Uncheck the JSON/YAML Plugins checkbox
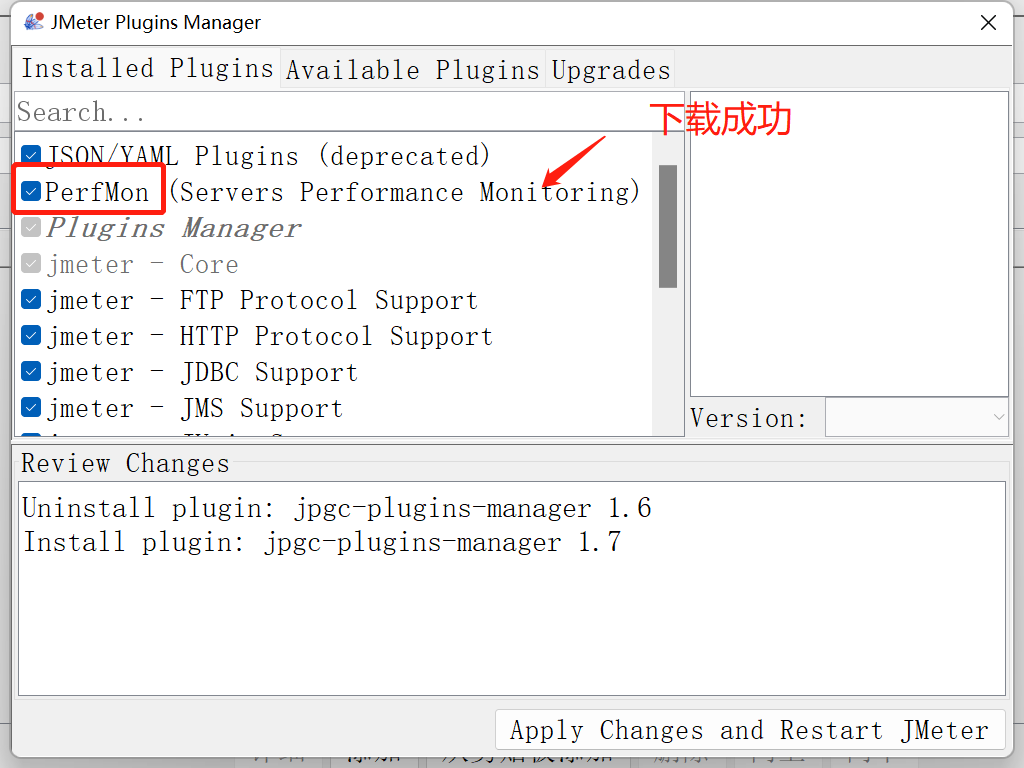This screenshot has width=1024, height=768. click(x=31, y=156)
